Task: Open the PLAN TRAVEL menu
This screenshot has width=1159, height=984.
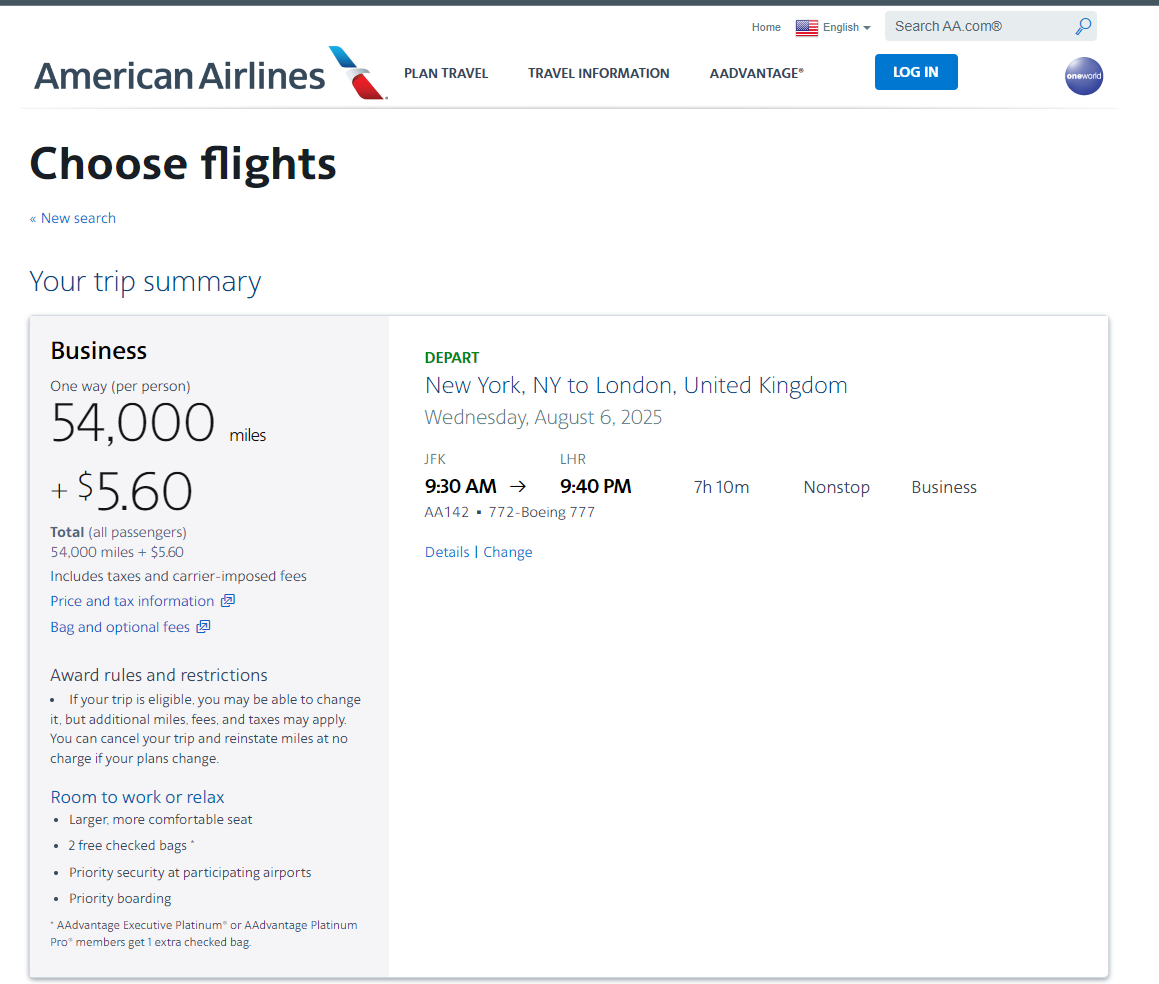Action: pos(445,73)
